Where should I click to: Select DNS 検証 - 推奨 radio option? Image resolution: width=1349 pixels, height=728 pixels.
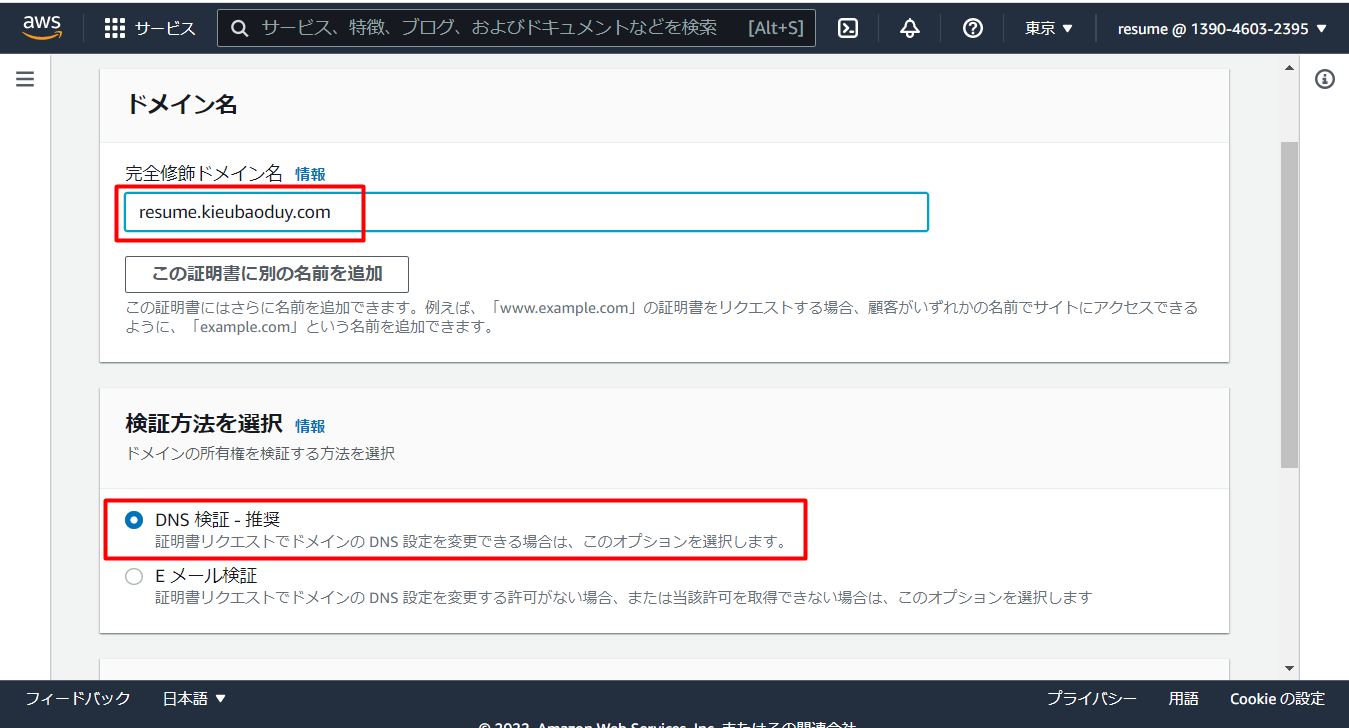click(x=134, y=520)
